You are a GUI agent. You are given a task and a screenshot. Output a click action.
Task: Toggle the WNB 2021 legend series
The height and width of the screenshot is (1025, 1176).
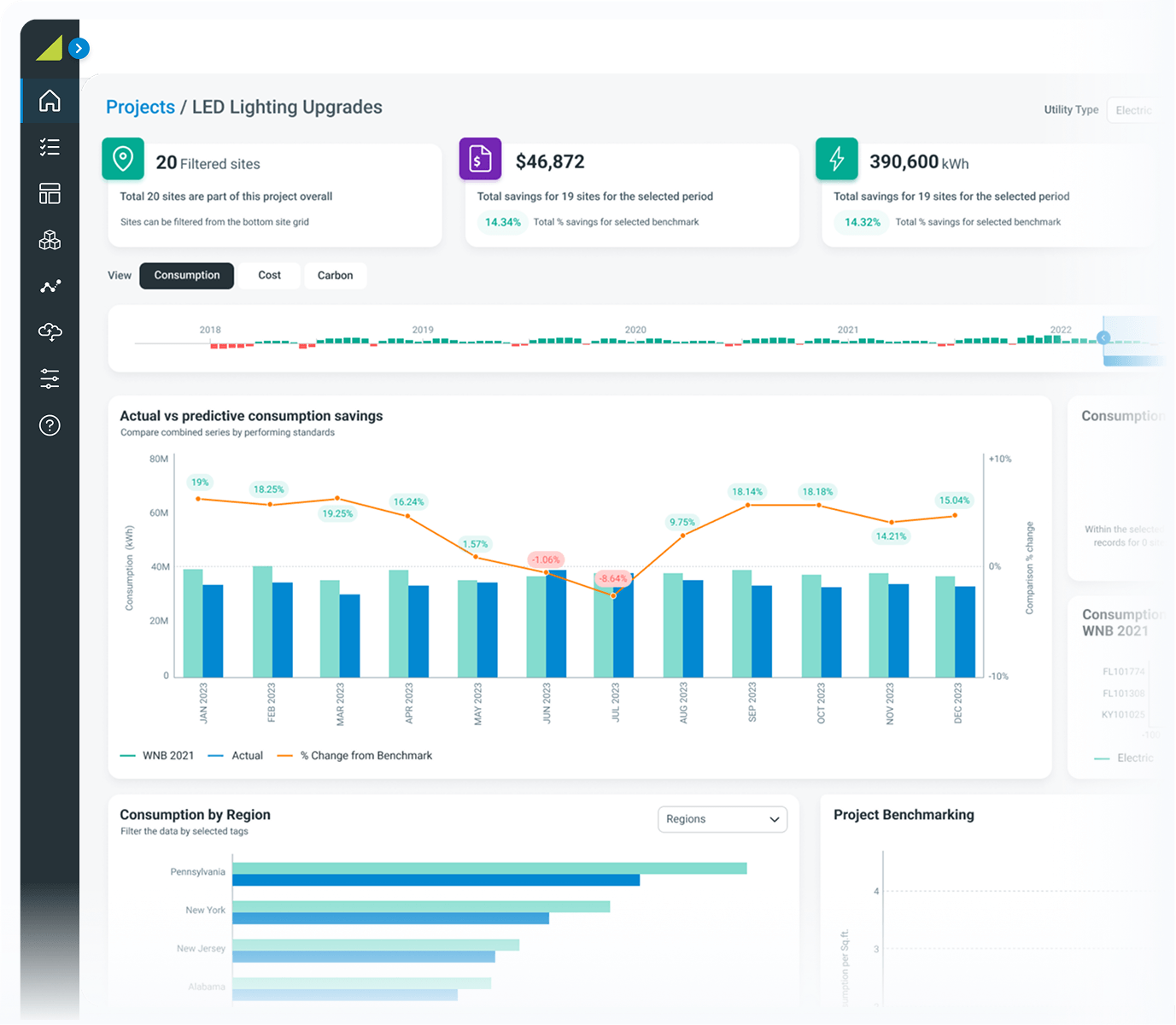tap(158, 756)
